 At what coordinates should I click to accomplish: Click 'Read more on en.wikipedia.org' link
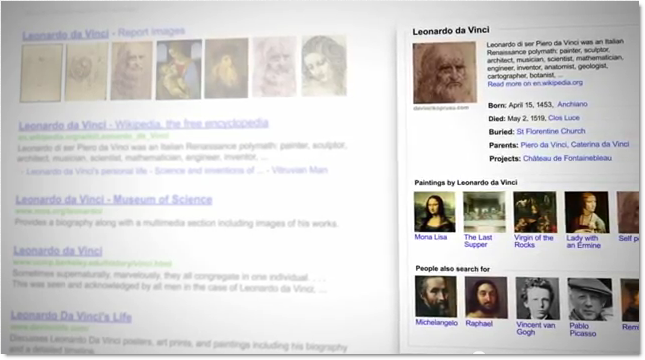click(535, 83)
